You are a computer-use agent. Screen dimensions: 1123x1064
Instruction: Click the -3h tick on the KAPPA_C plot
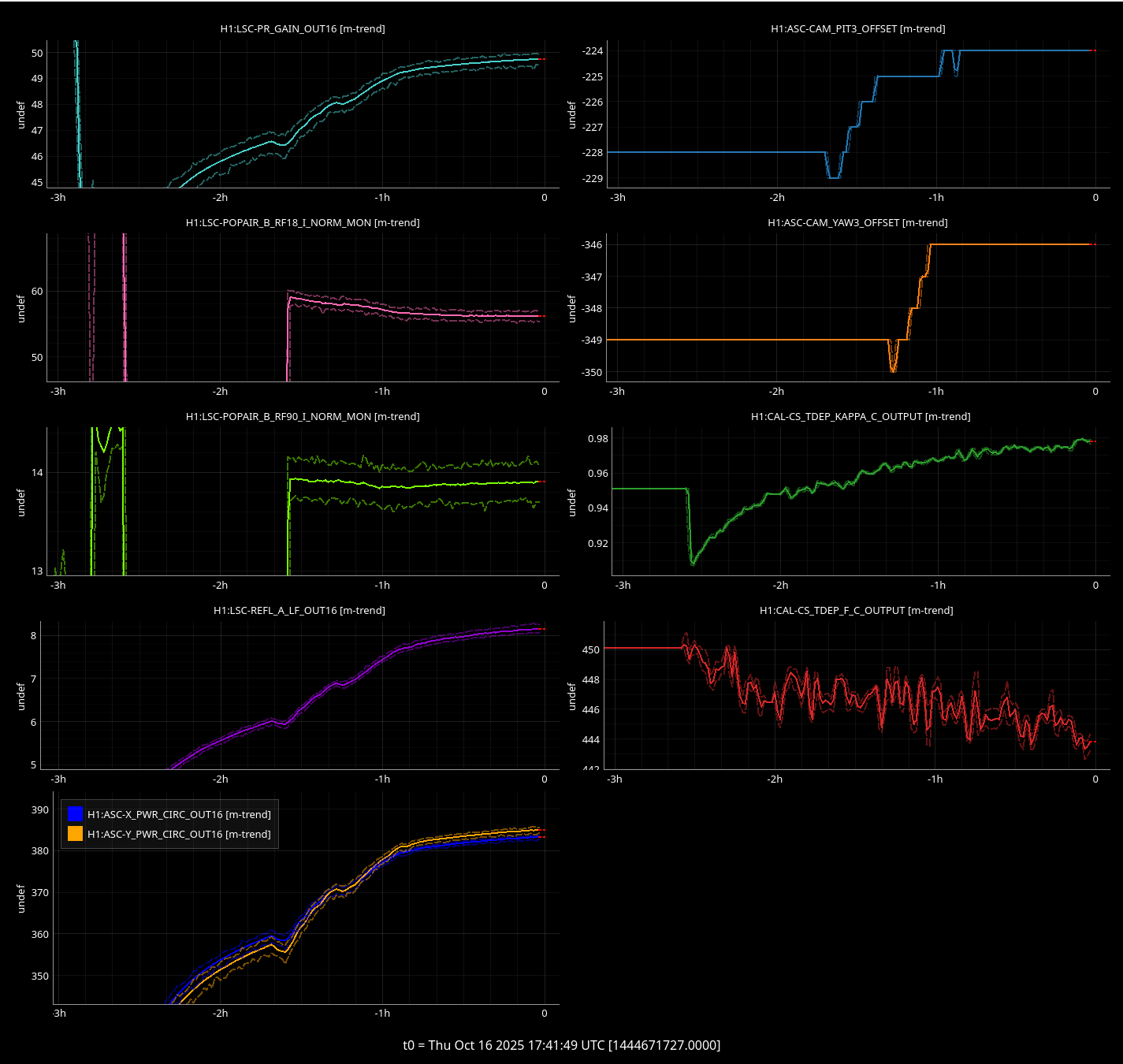(623, 586)
